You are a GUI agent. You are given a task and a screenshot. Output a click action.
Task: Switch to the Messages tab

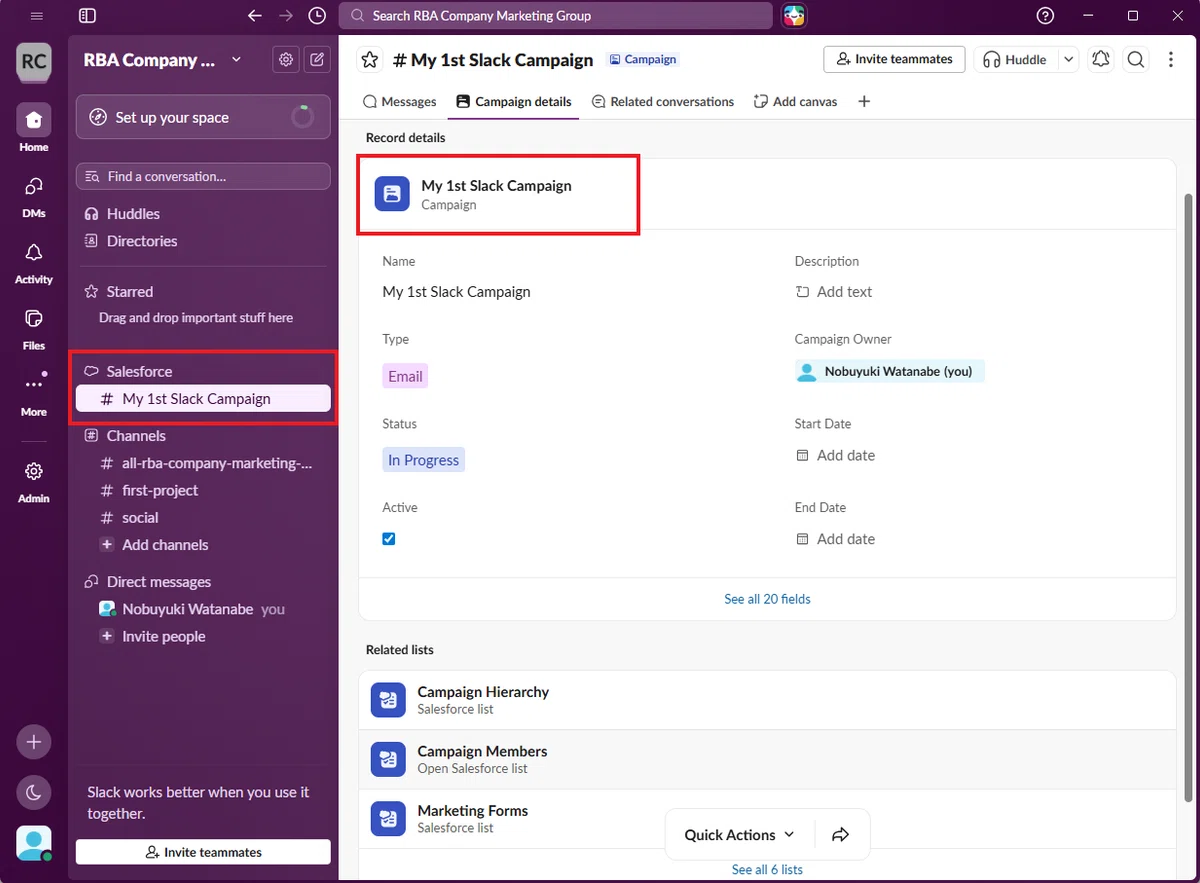pyautogui.click(x=400, y=101)
